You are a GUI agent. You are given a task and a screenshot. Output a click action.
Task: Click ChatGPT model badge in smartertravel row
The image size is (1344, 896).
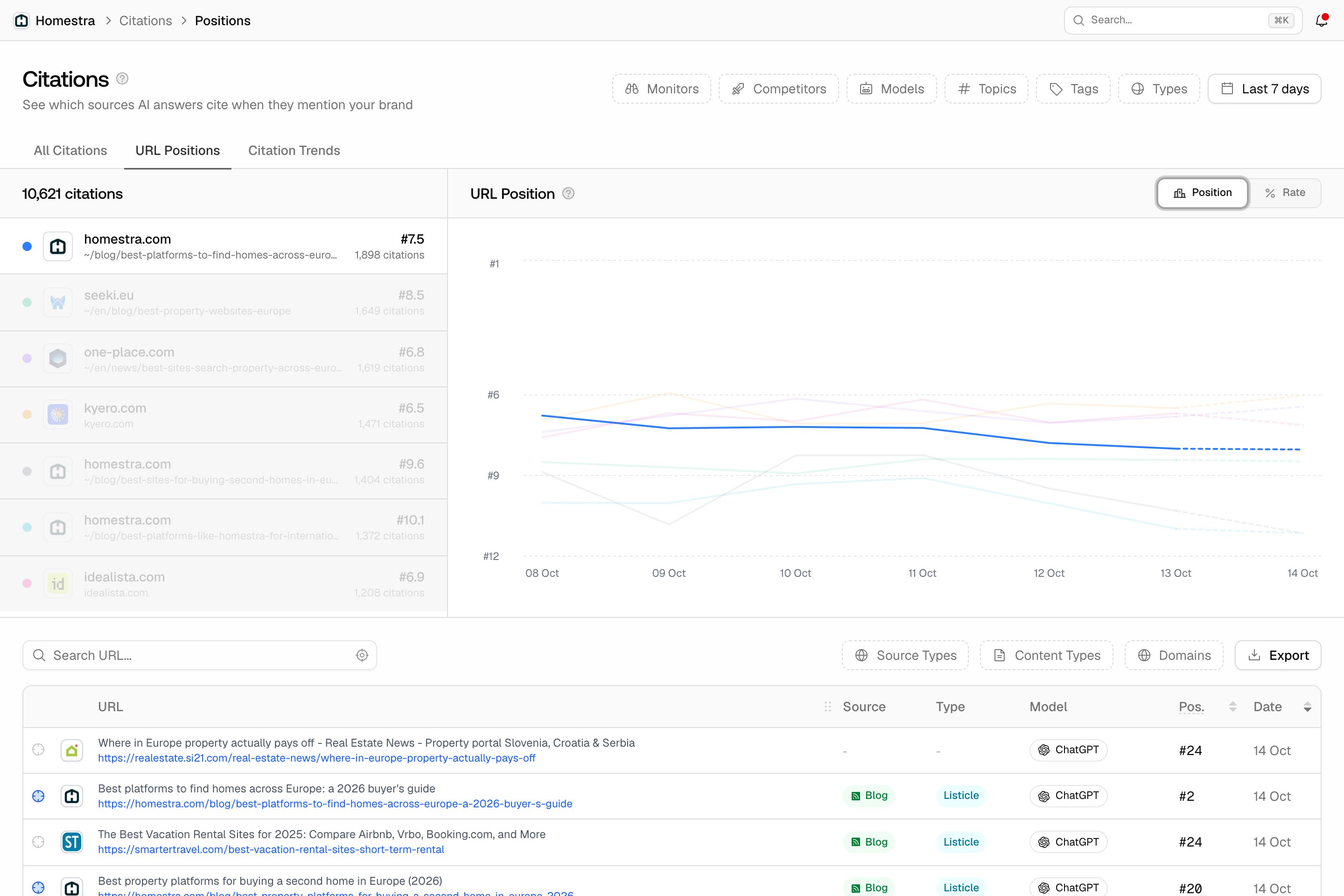coord(1069,842)
